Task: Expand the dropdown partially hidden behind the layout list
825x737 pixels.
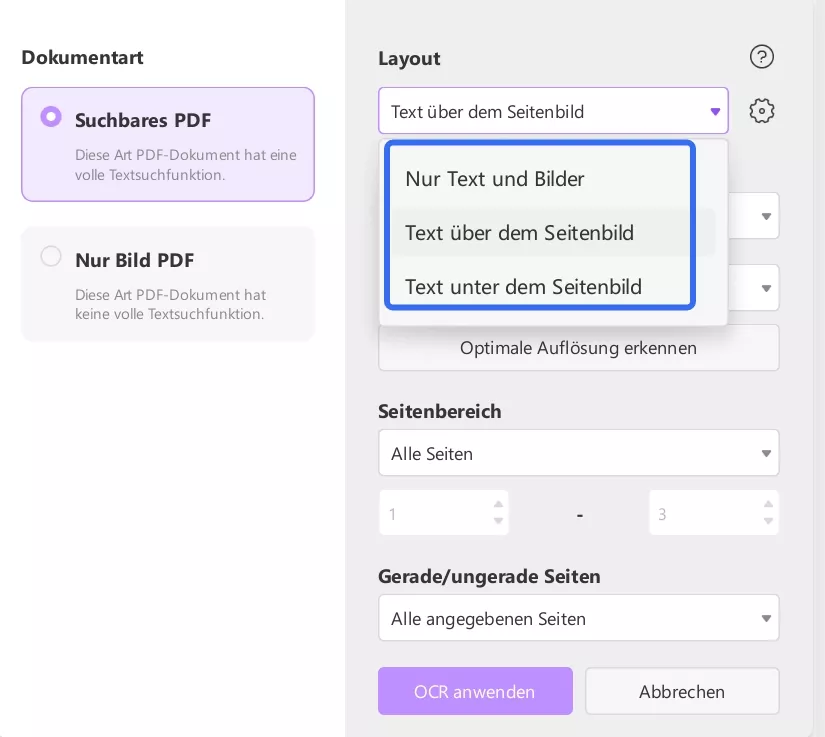Action: click(766, 216)
